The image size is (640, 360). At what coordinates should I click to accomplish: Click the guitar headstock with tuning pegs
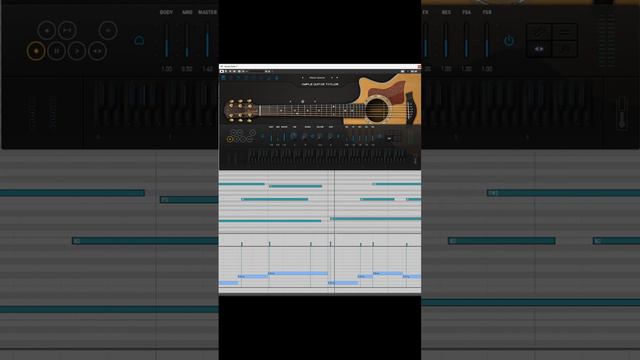coord(240,111)
